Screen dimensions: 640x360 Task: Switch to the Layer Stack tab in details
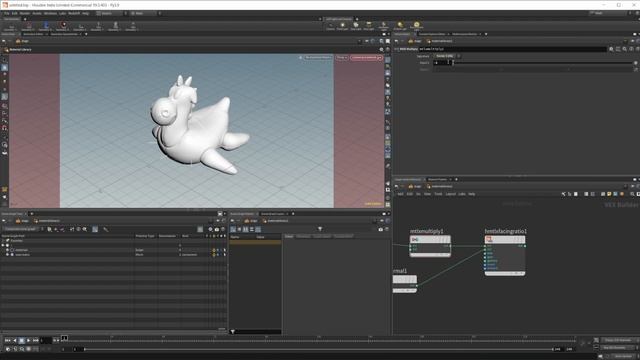(x=322, y=236)
